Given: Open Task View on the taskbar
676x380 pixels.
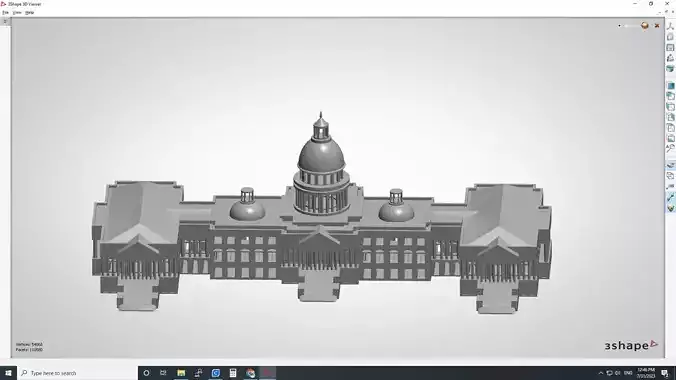Looking at the screenshot, I should [163, 373].
